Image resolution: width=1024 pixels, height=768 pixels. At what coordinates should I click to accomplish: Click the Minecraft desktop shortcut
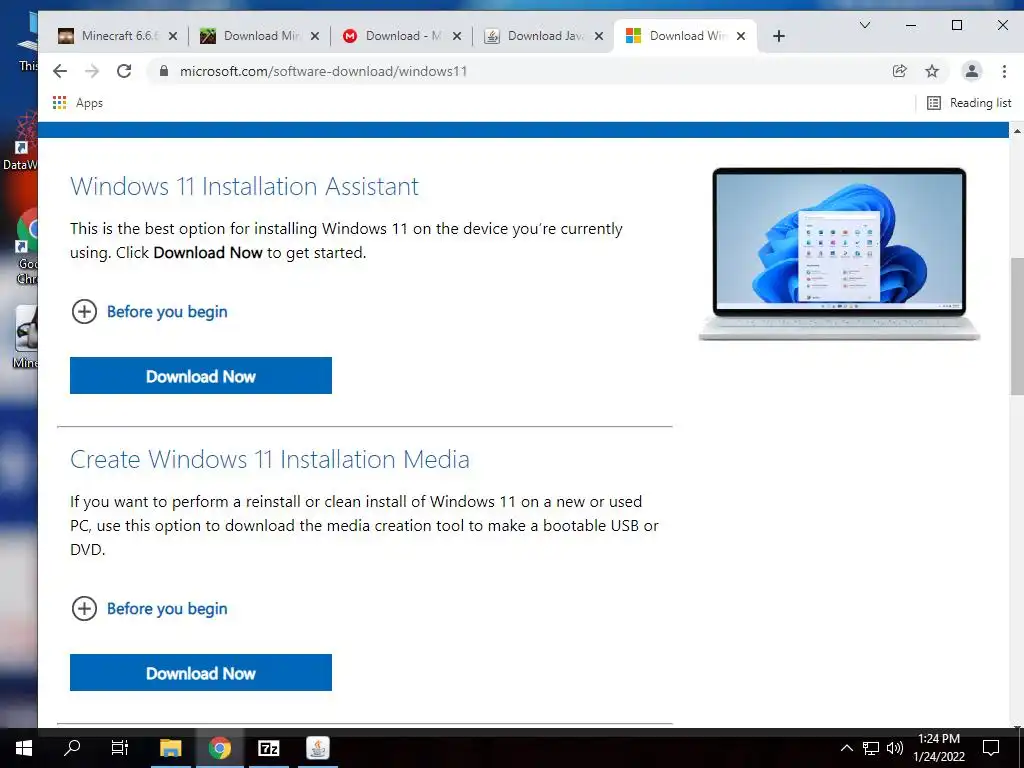(25, 337)
